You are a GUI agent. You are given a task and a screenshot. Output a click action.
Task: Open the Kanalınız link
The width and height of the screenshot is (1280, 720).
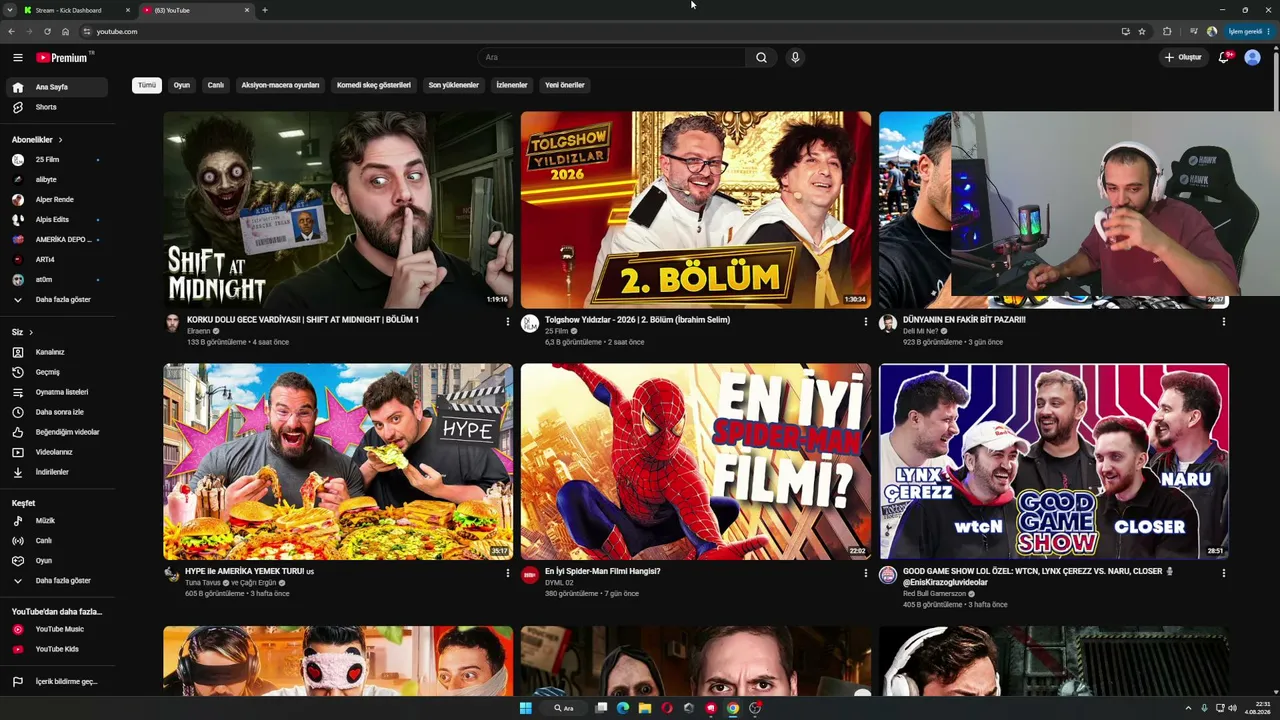[x=59, y=352]
